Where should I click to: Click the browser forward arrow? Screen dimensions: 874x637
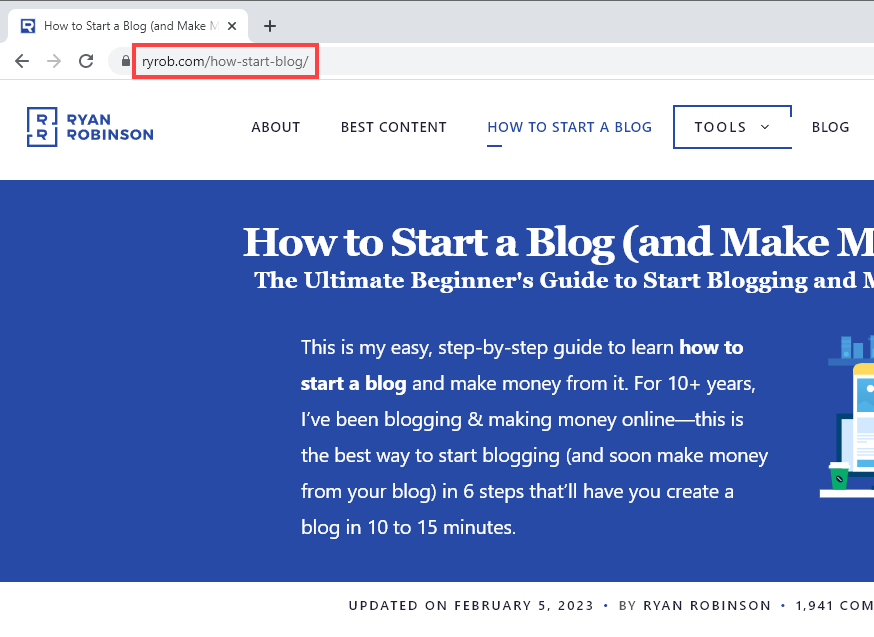(53, 61)
